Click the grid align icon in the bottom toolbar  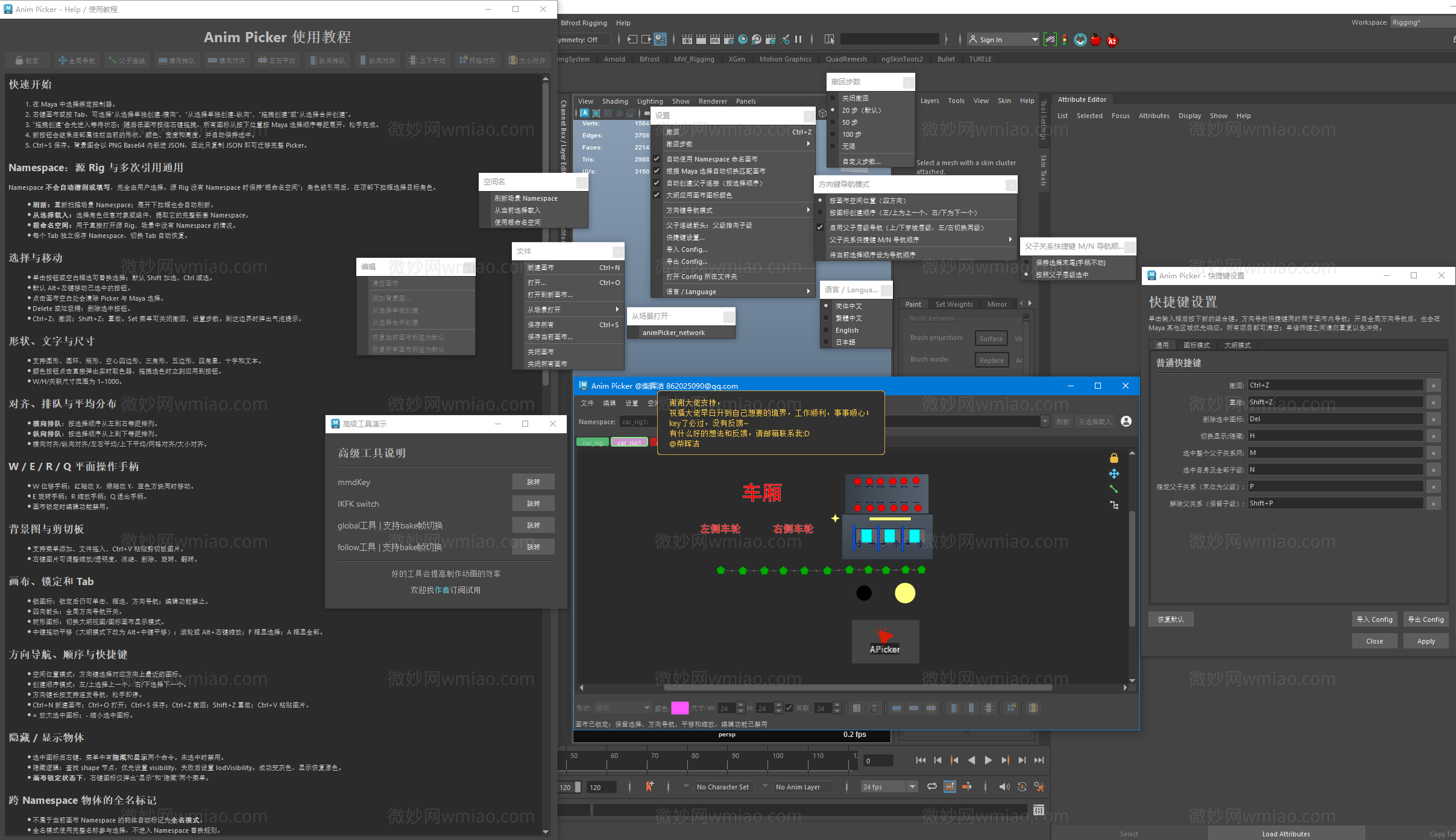pyautogui.click(x=1011, y=708)
